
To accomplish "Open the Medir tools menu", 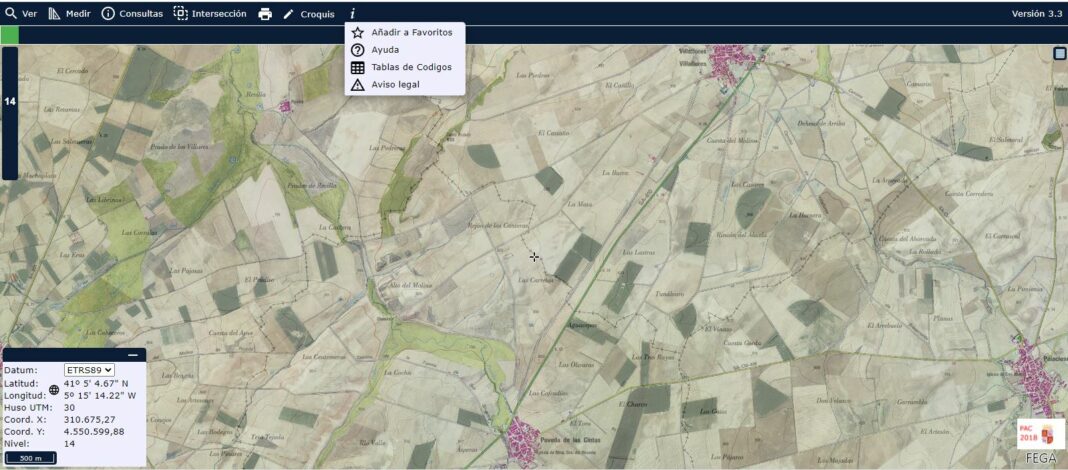I will (x=69, y=14).
